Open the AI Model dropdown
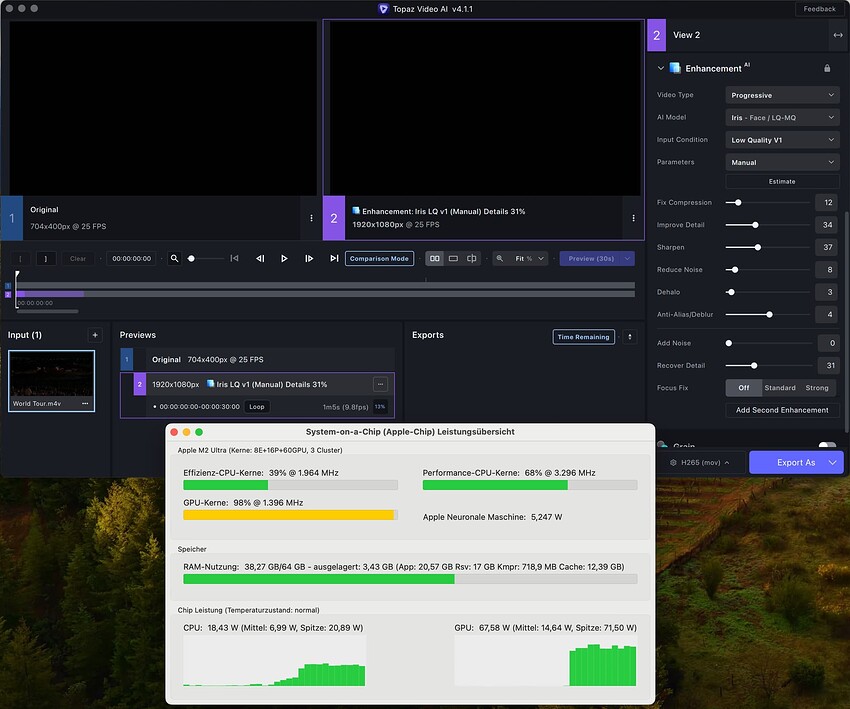The height and width of the screenshot is (709, 850). pyautogui.click(x=782, y=117)
